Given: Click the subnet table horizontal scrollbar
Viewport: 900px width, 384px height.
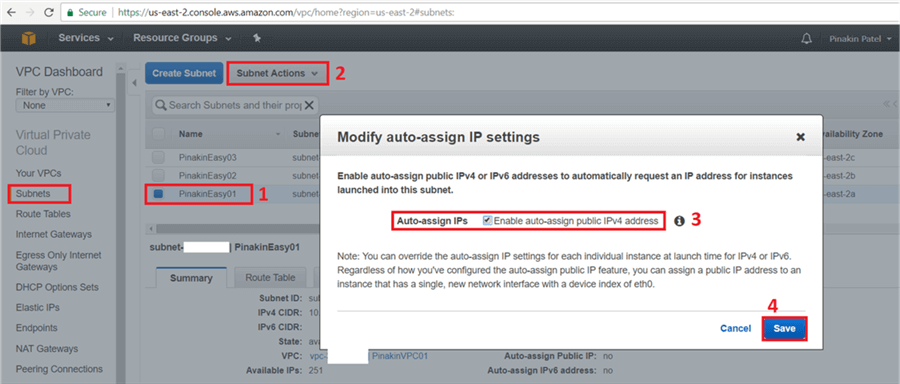Looking at the screenshot, I should pos(238,228).
